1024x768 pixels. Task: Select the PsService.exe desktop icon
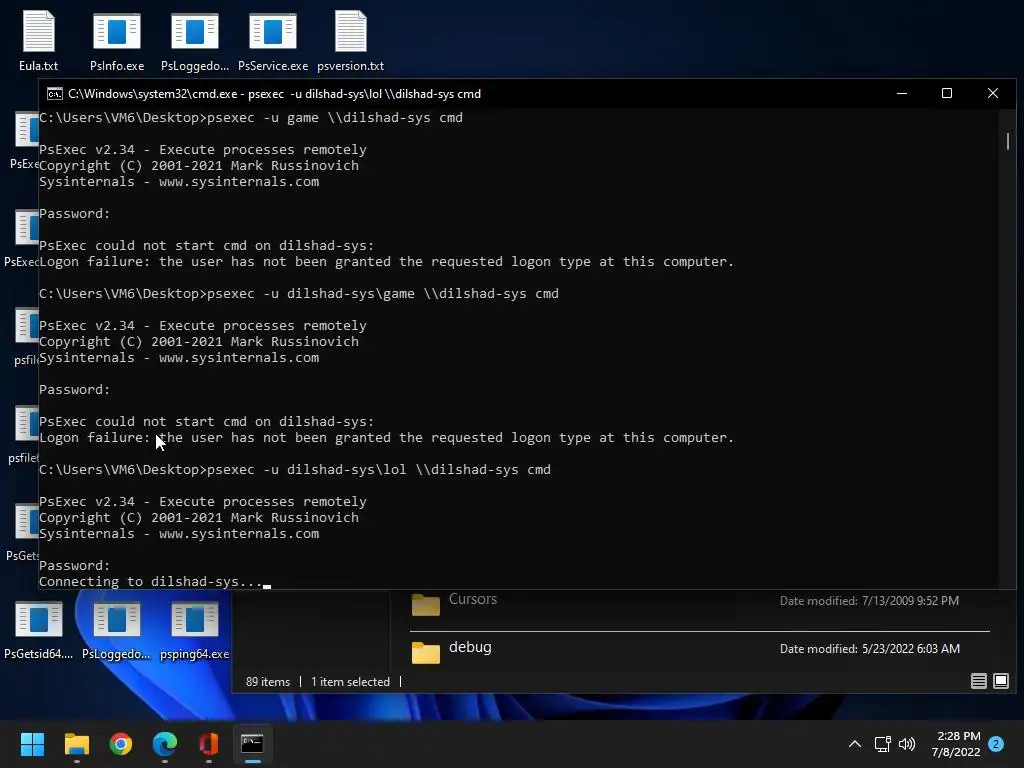tap(273, 40)
